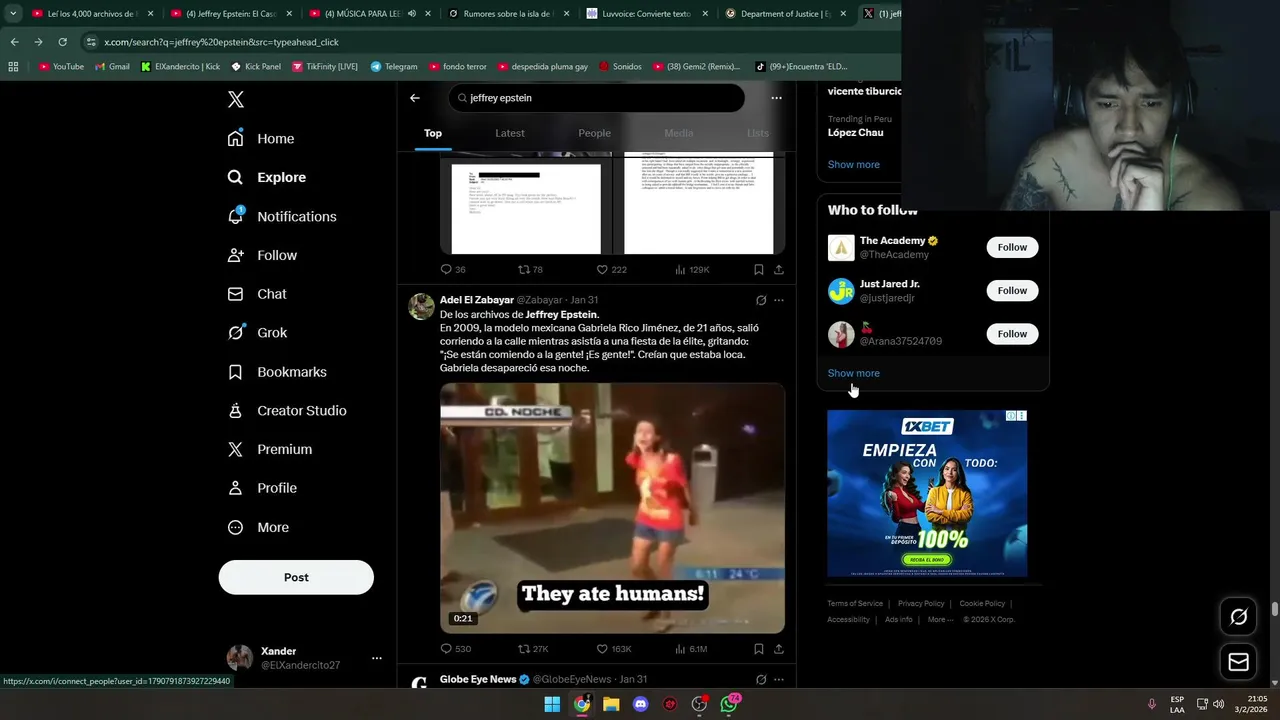Image resolution: width=1280 pixels, height=720 pixels.
Task: View analytics showing 129K views
Action: (692, 269)
